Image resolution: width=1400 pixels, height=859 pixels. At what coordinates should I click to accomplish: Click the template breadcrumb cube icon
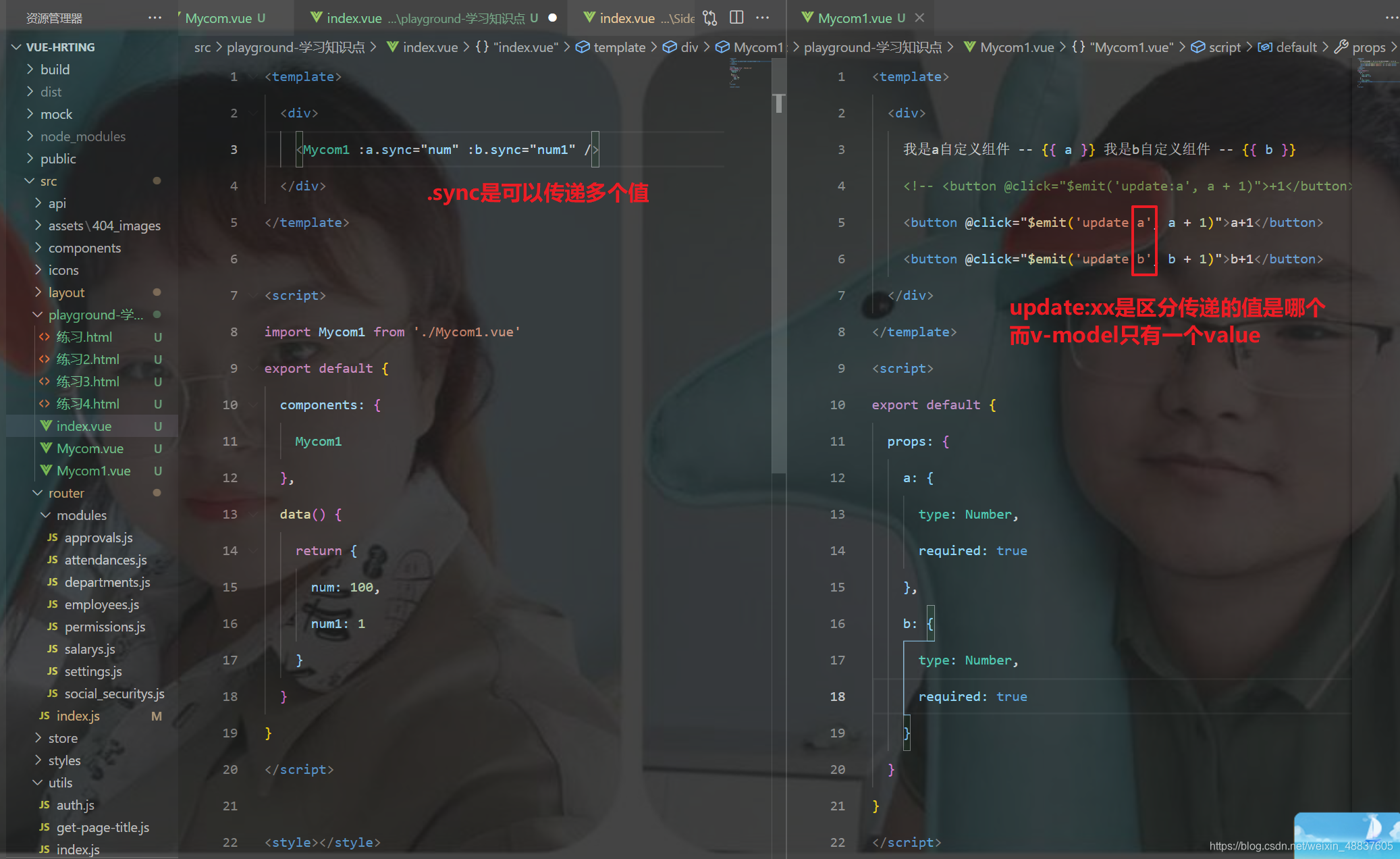point(582,47)
